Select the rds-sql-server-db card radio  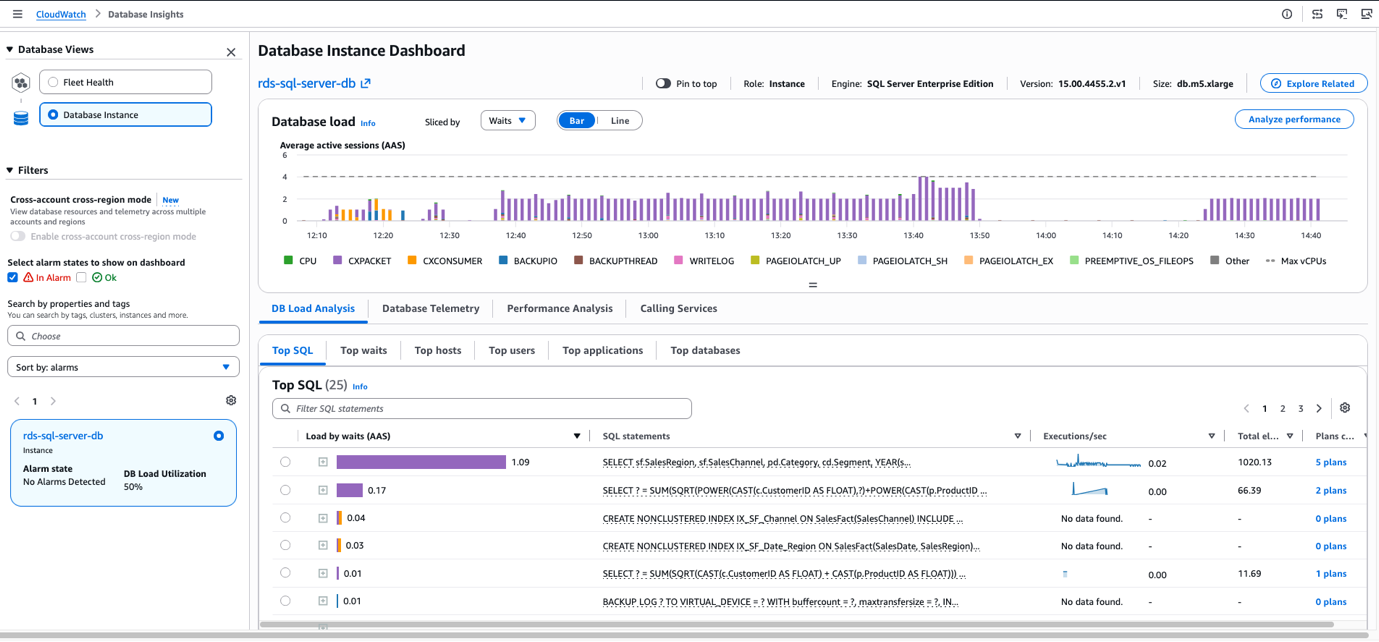pyautogui.click(x=219, y=436)
